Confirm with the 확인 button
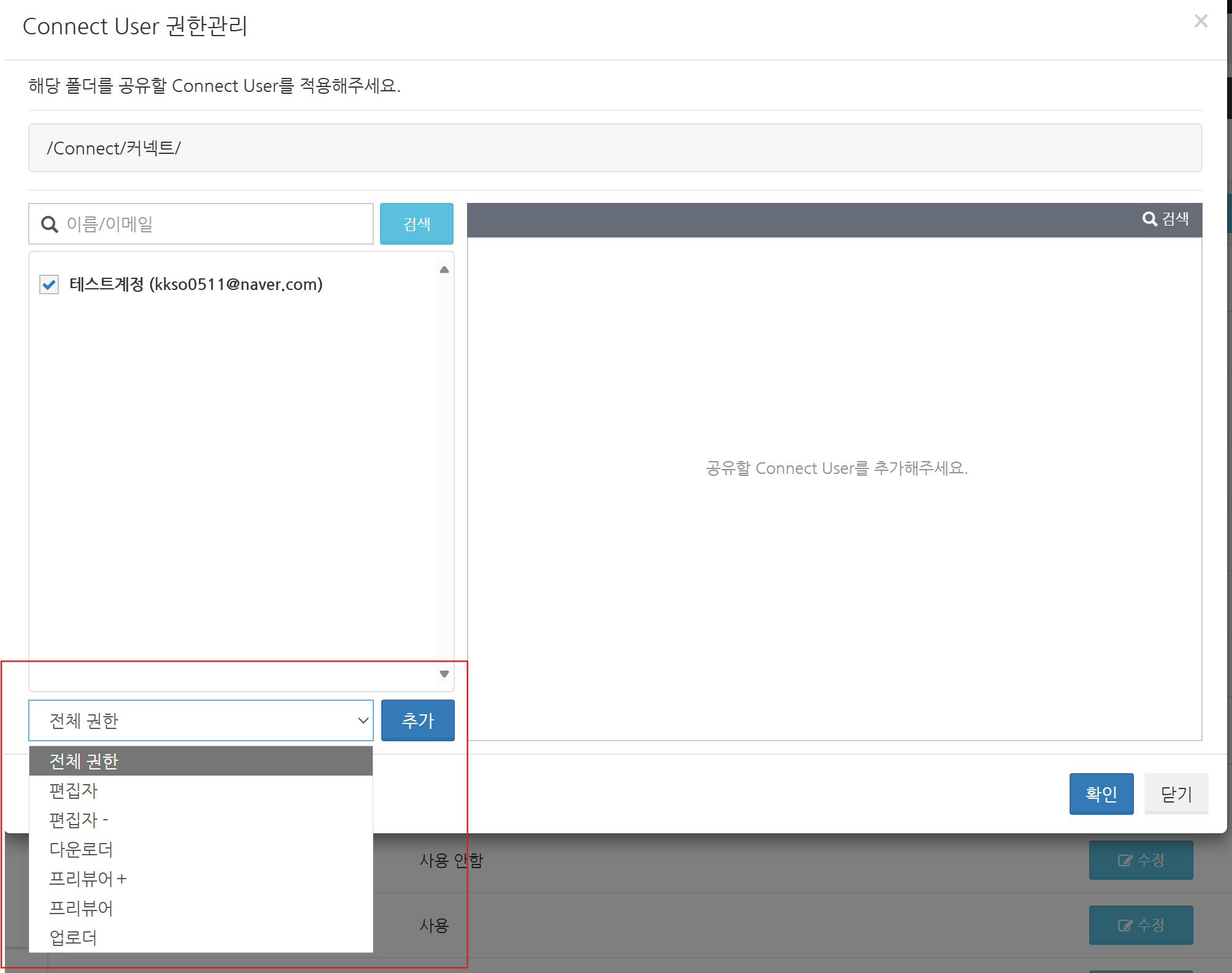 pos(1101,794)
